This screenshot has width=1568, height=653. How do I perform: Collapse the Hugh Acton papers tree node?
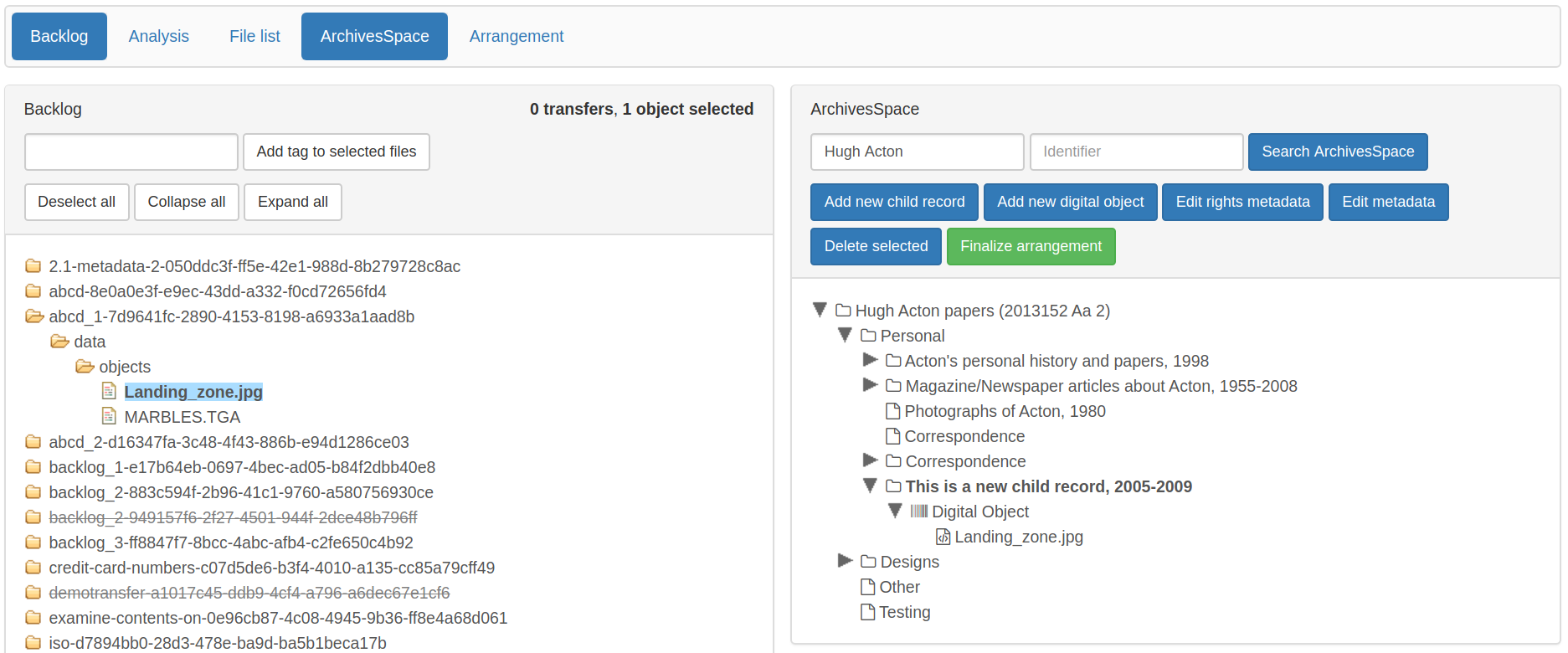coord(820,310)
